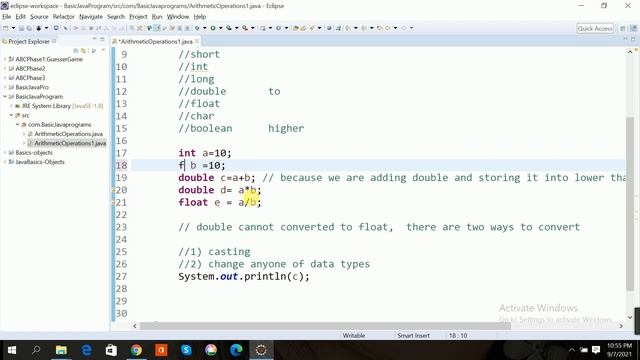Close the ArithmeticOperations1.java editor tab
Screen dimensions: 640x360
pos(197,41)
